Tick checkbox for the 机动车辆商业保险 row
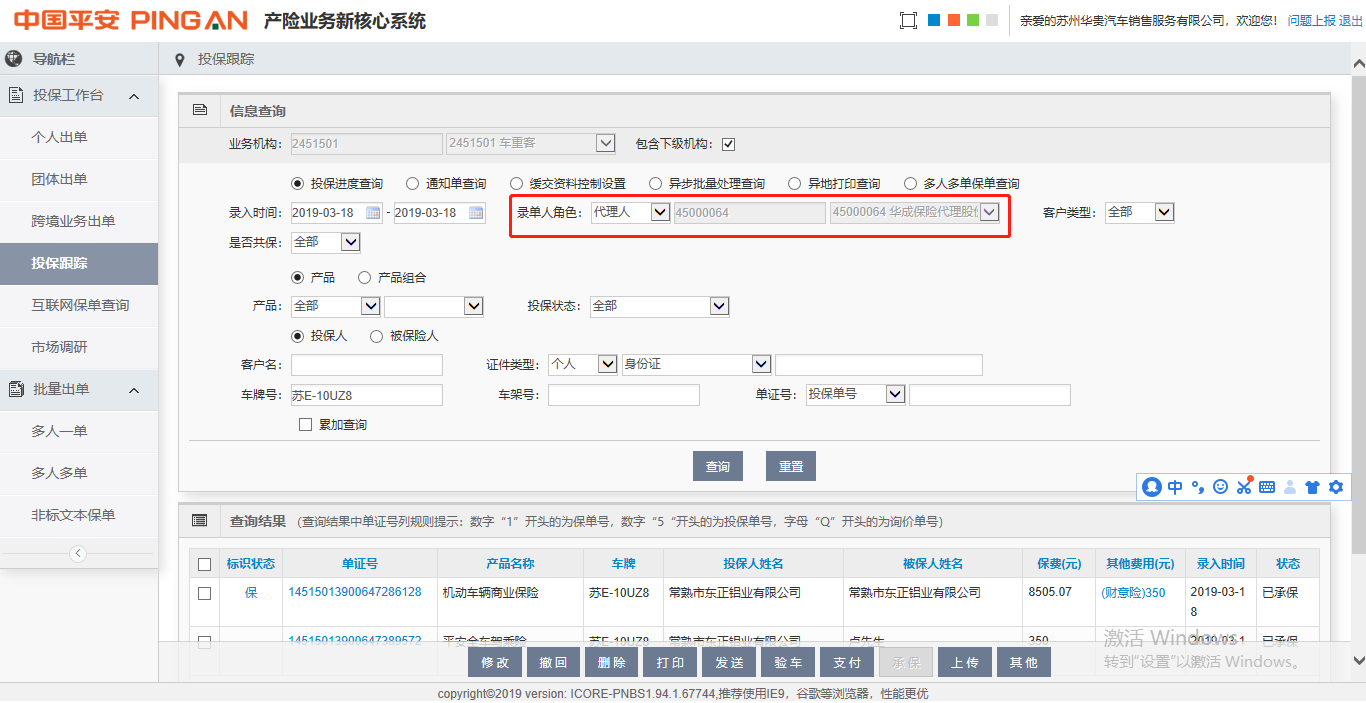Viewport: 1366px width, 703px height. 205,593
